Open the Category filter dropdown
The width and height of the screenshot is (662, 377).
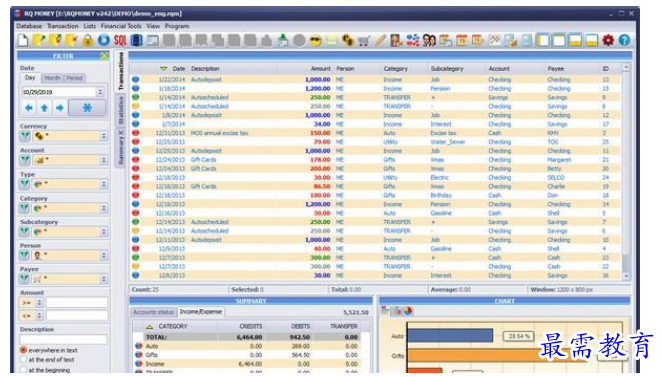[103, 208]
